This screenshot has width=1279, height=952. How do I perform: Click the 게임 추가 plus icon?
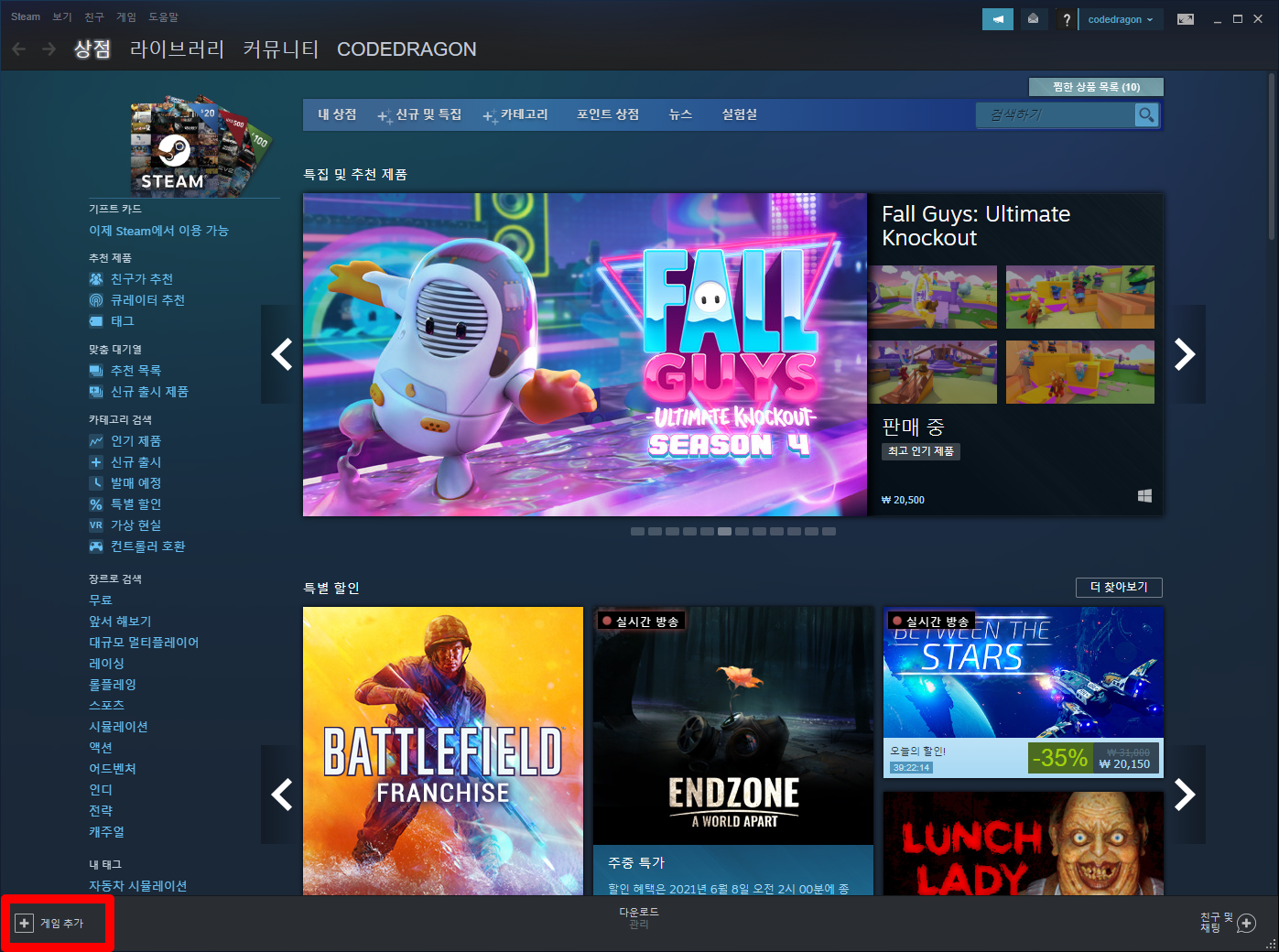tap(25, 923)
